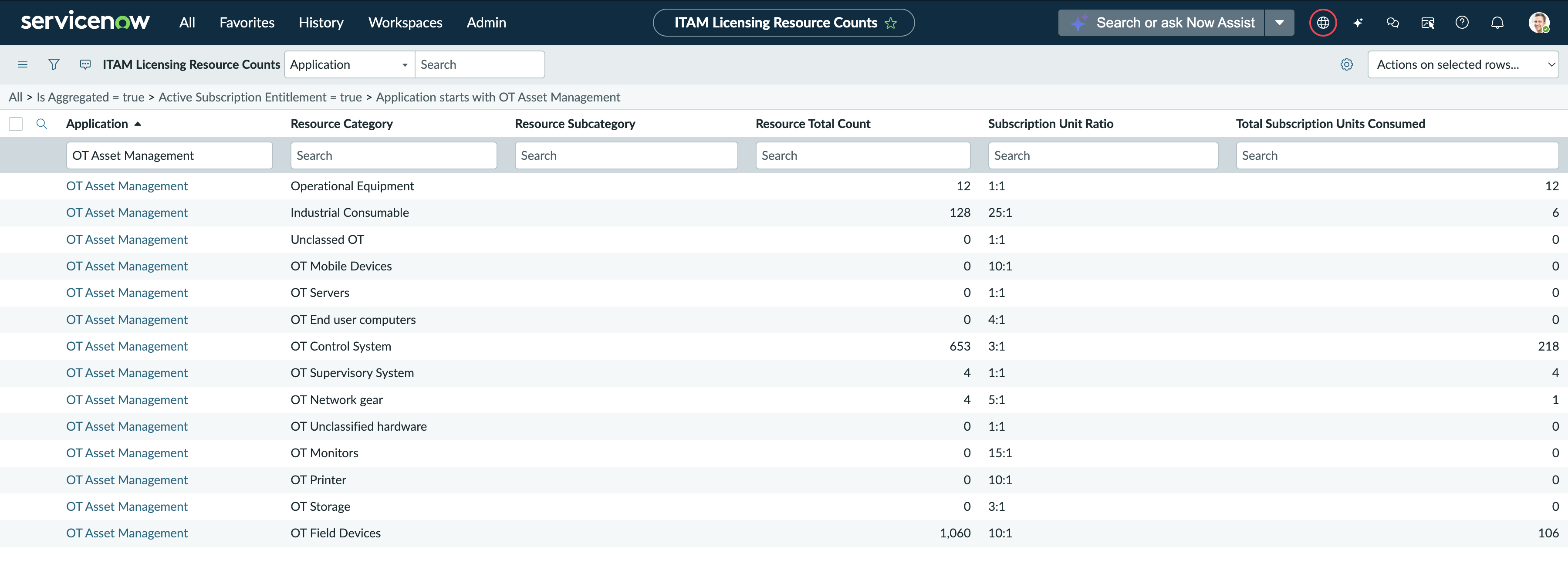The height and width of the screenshot is (567, 1568).
Task: Sort by Subscription Unit Ratio column header
Action: tap(1051, 124)
